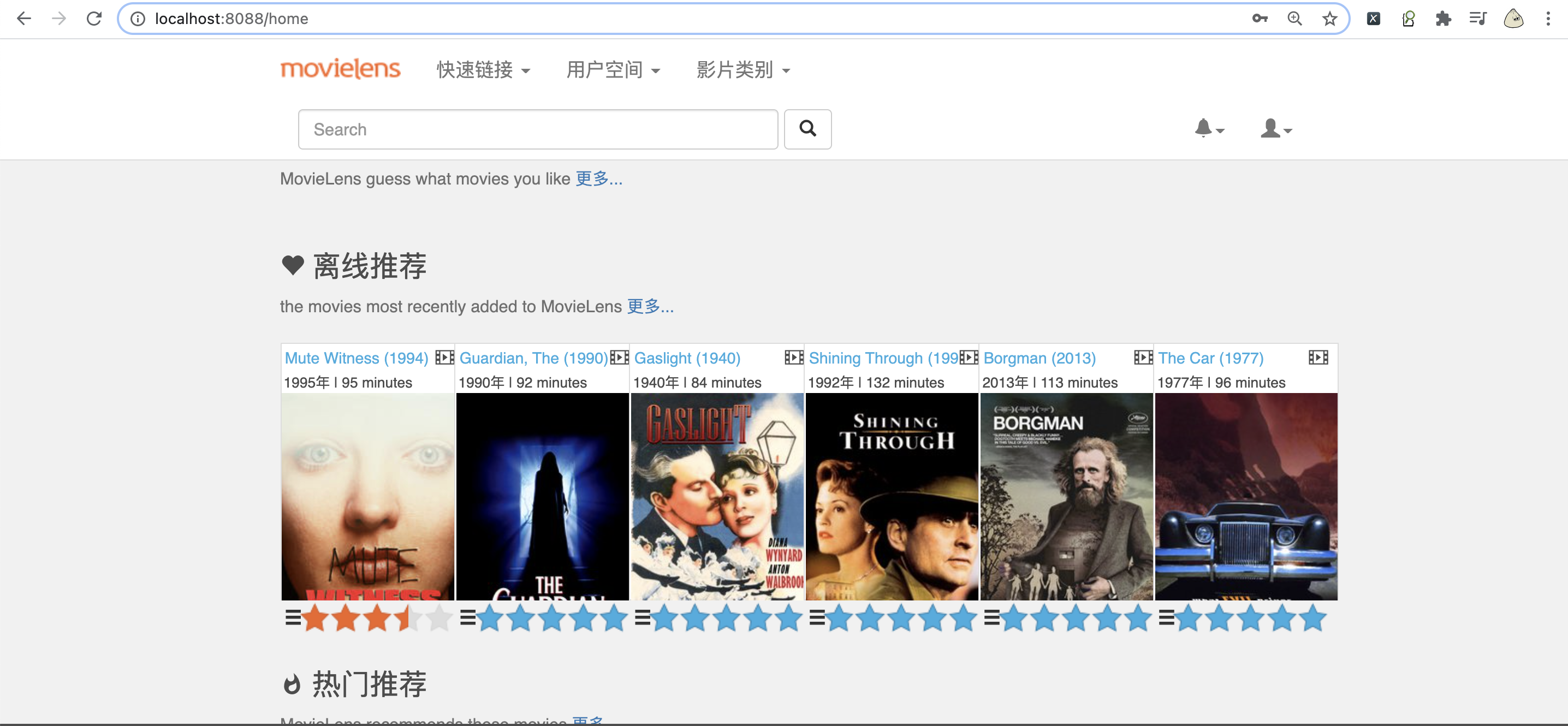
Task: Open the list menu icon under Borgman poster
Action: click(991, 618)
